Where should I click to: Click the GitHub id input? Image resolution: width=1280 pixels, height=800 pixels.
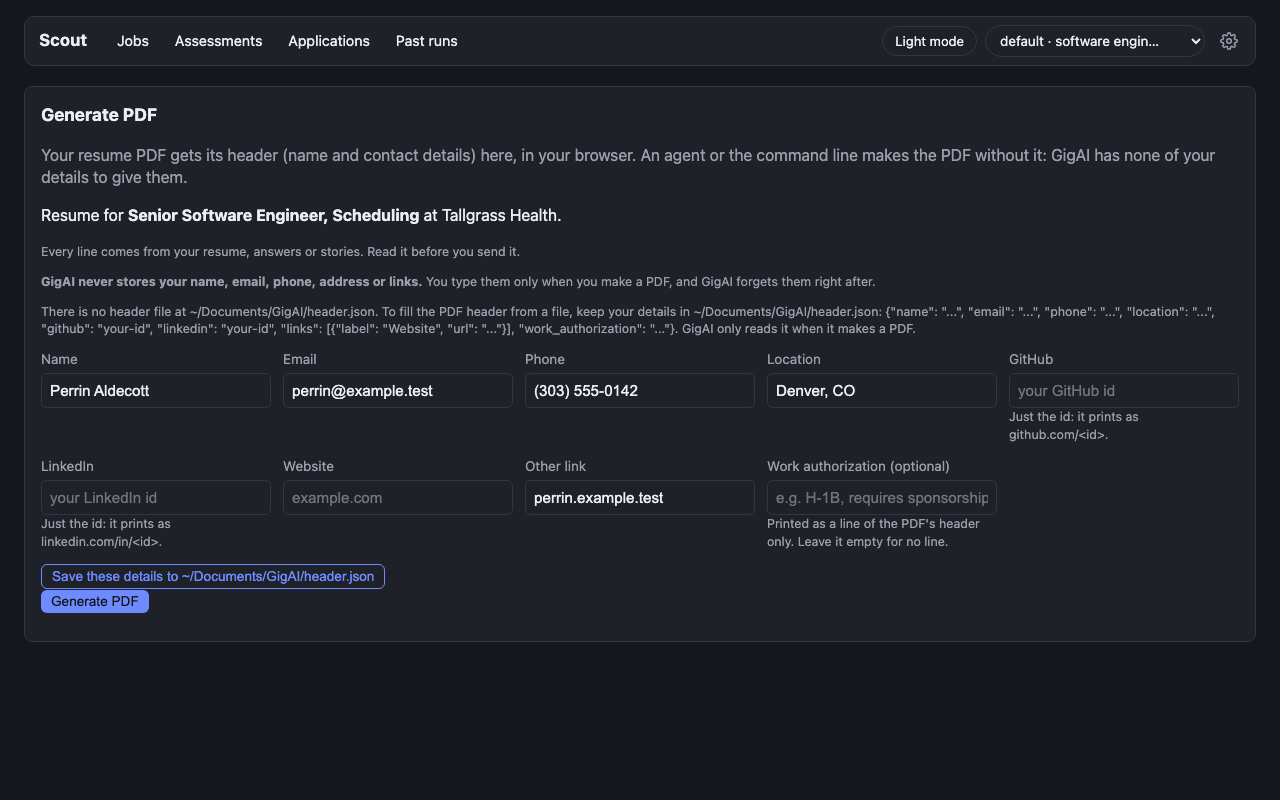coord(1124,391)
